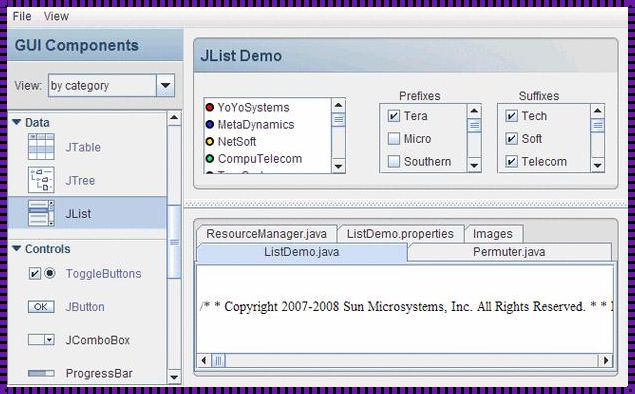635x394 pixels.
Task: Open the ToggleButtons demo icon
Action: (x=42, y=273)
